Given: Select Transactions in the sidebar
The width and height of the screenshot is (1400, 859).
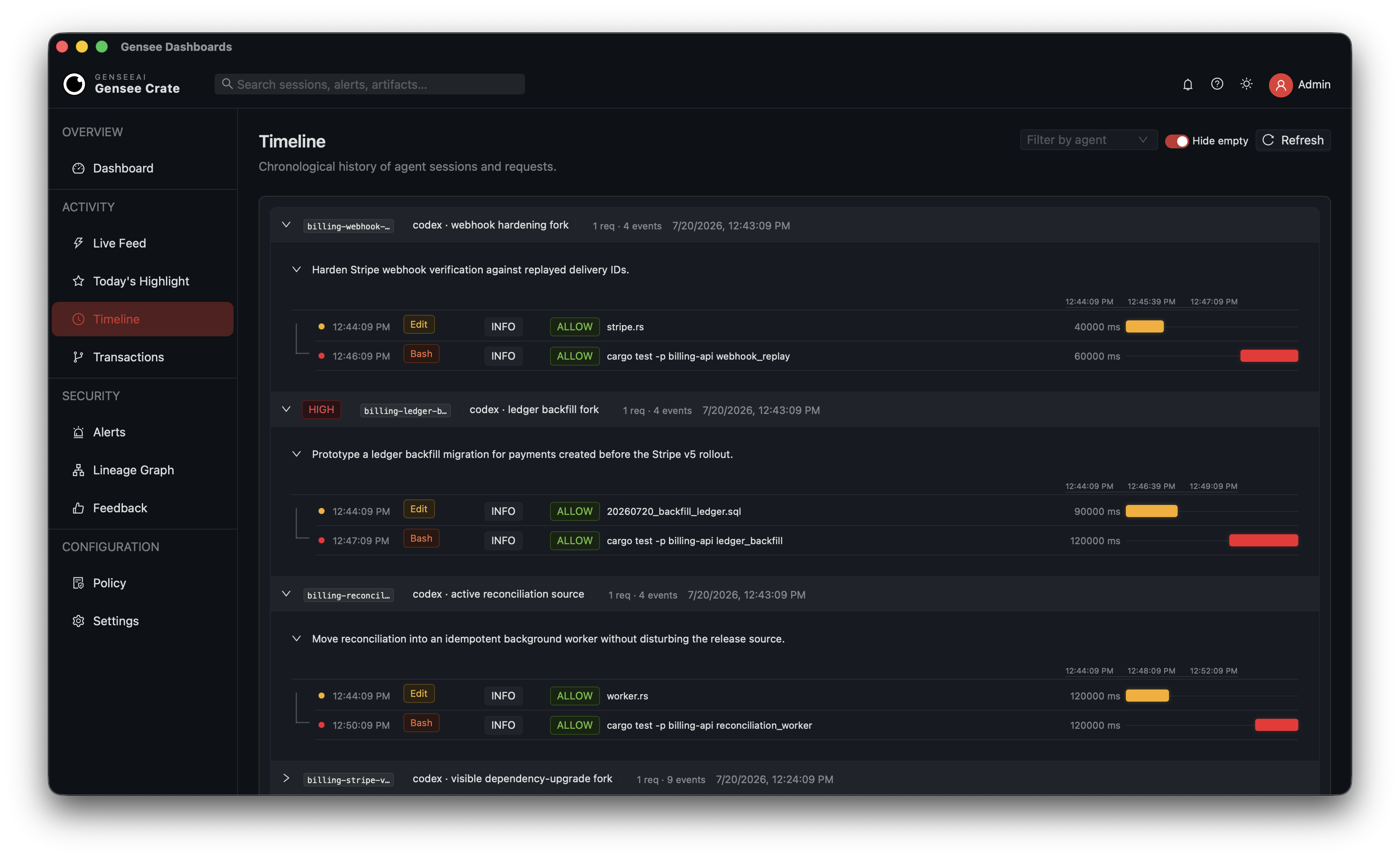Looking at the screenshot, I should 143,357.
